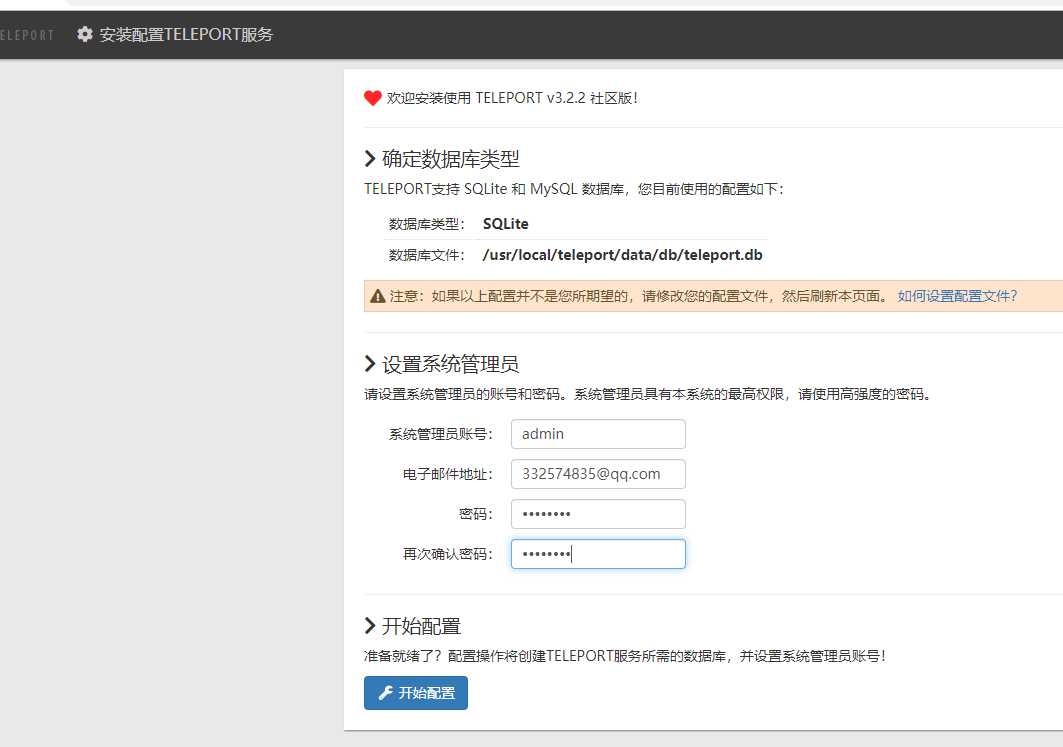Click the gear icon in the header
The image size is (1063, 747).
click(x=85, y=34)
